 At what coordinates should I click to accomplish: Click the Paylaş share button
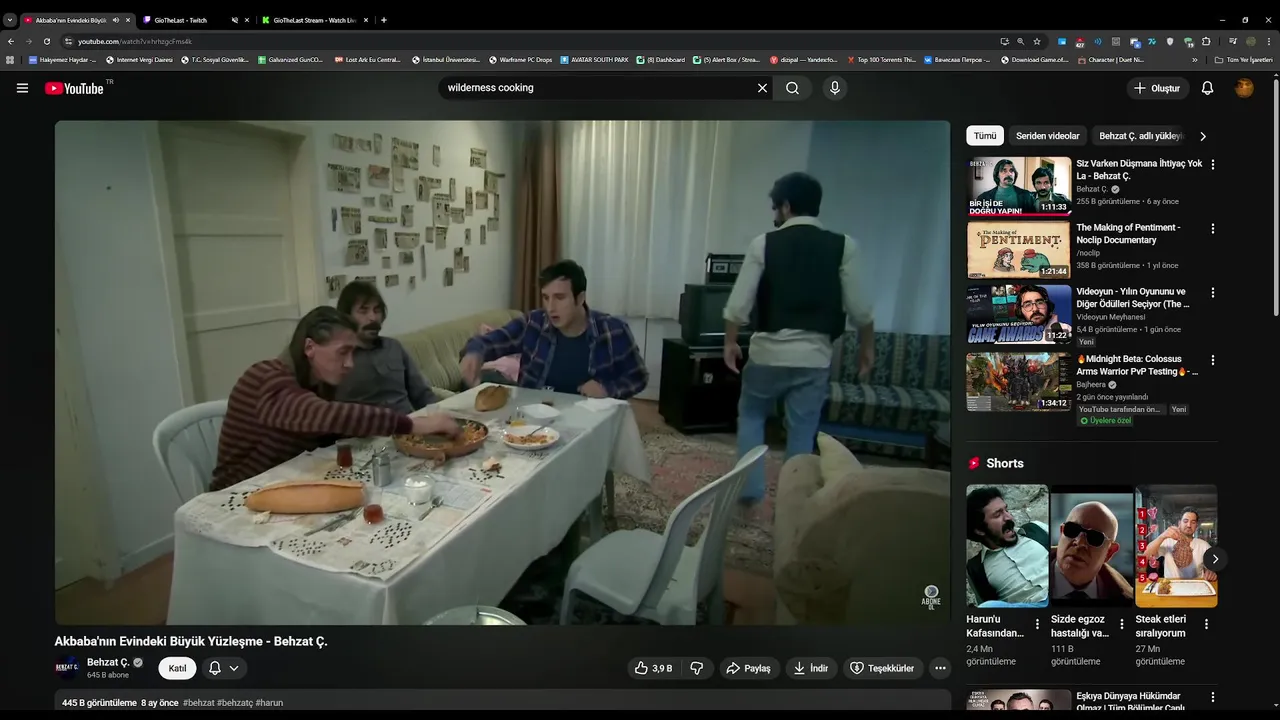[749, 668]
